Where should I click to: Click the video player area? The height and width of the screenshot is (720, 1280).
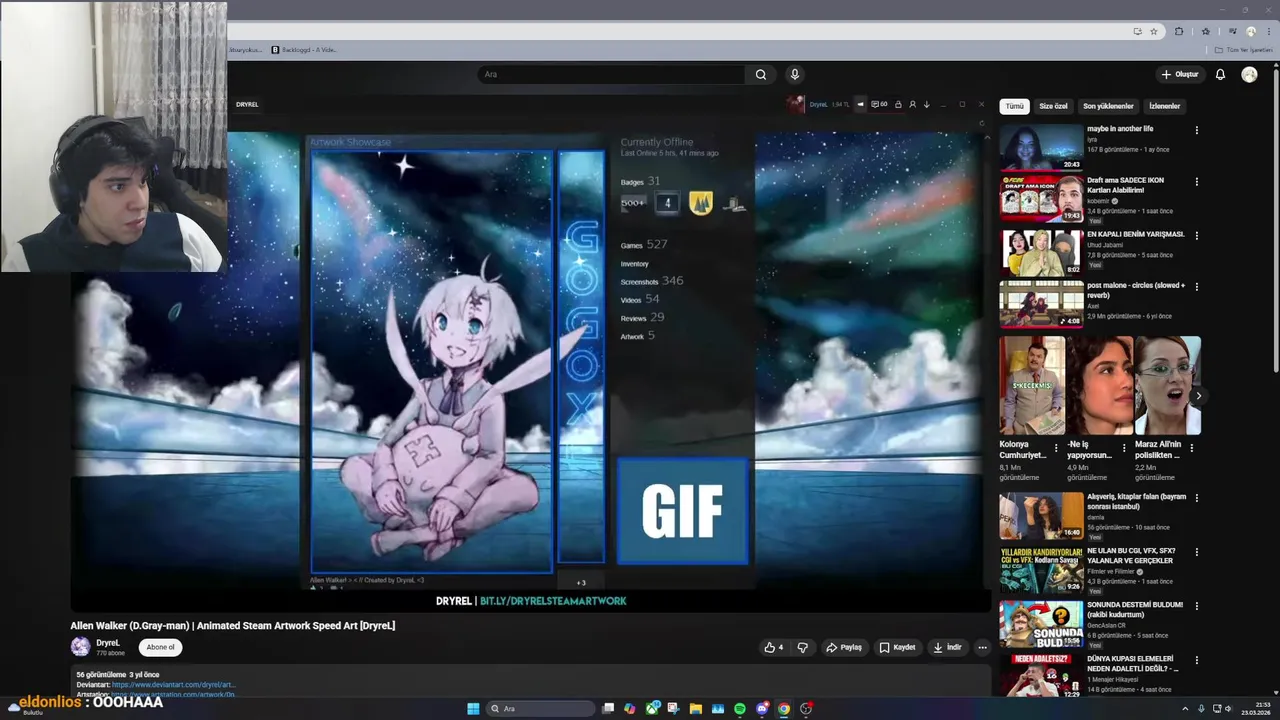[x=530, y=352]
